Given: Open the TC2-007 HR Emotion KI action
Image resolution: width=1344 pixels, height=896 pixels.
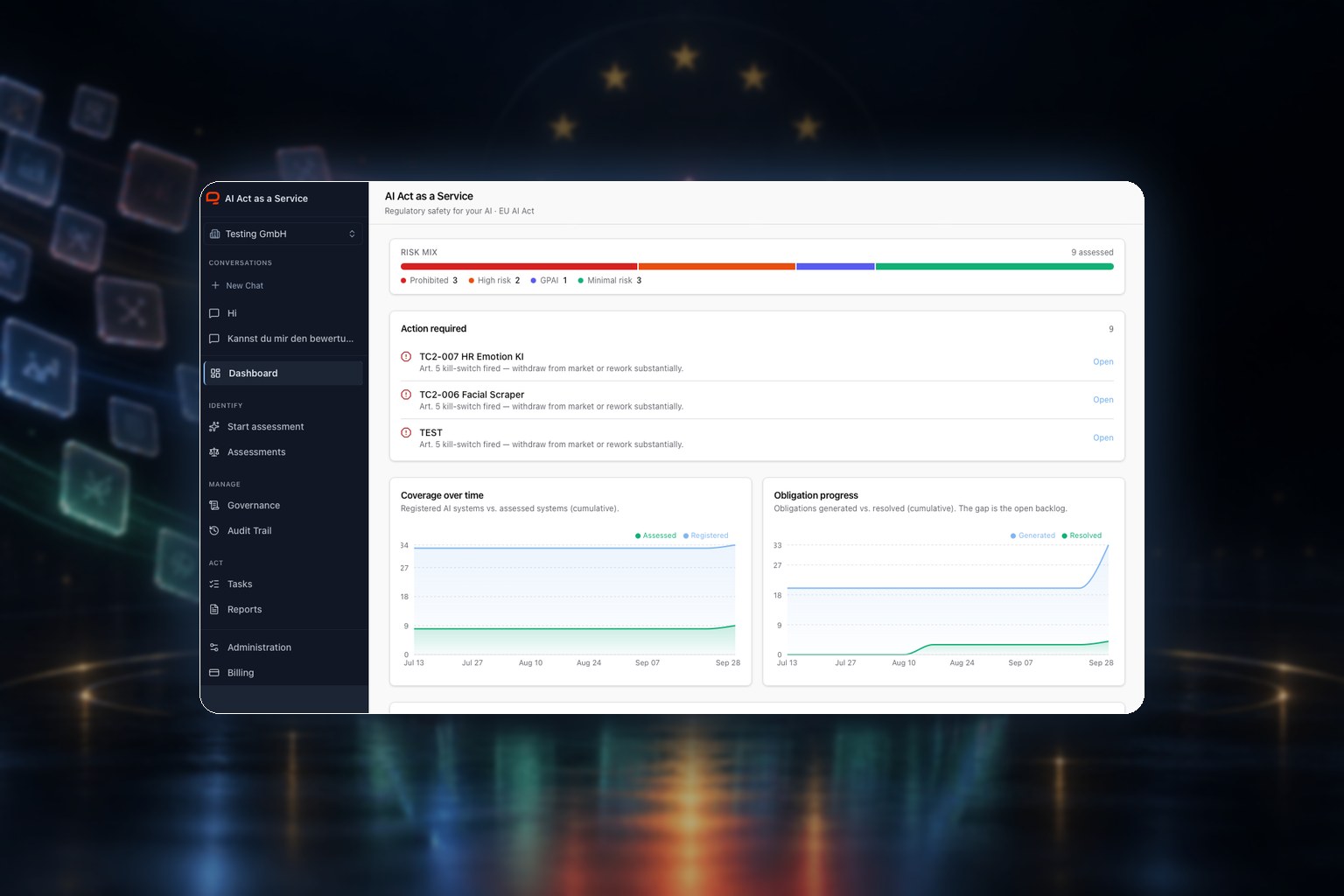Looking at the screenshot, I should [1103, 362].
